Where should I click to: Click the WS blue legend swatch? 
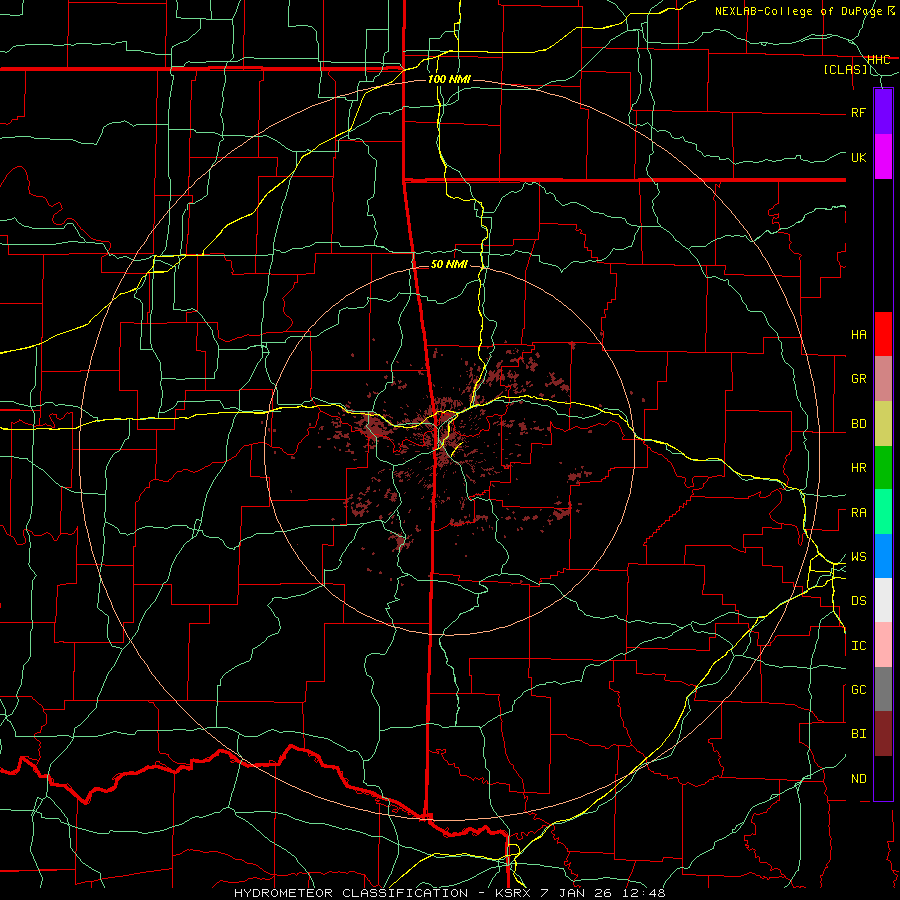tap(883, 556)
